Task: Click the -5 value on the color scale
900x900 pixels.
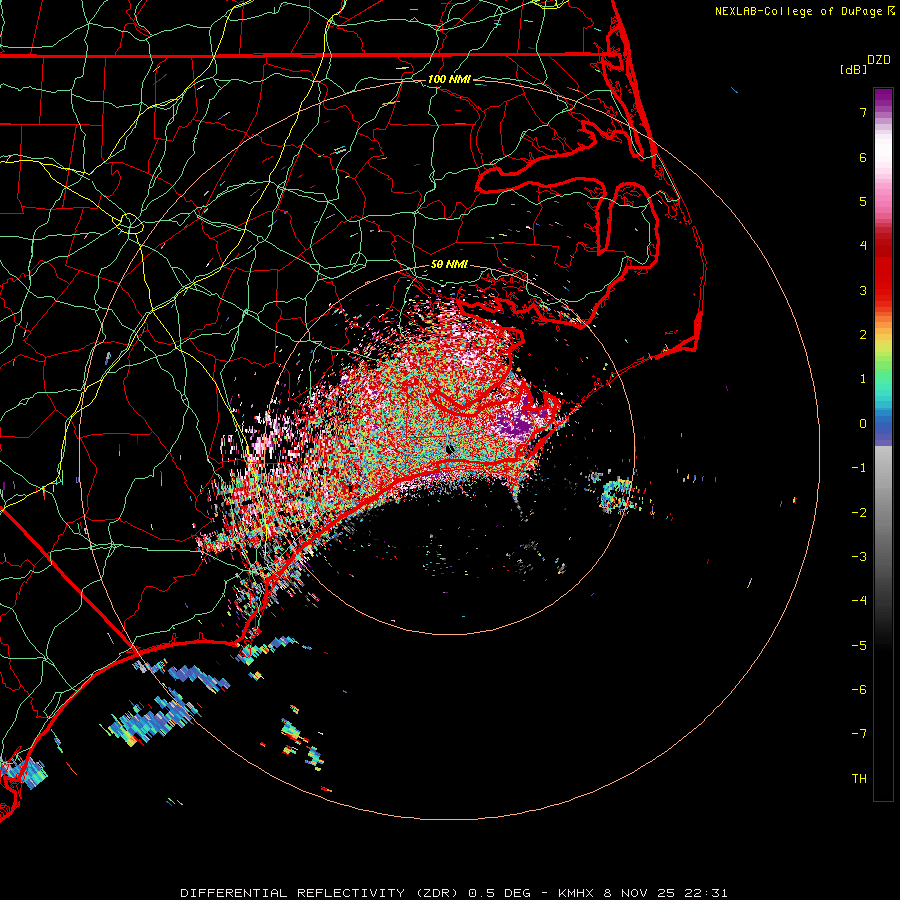Action: (x=859, y=646)
